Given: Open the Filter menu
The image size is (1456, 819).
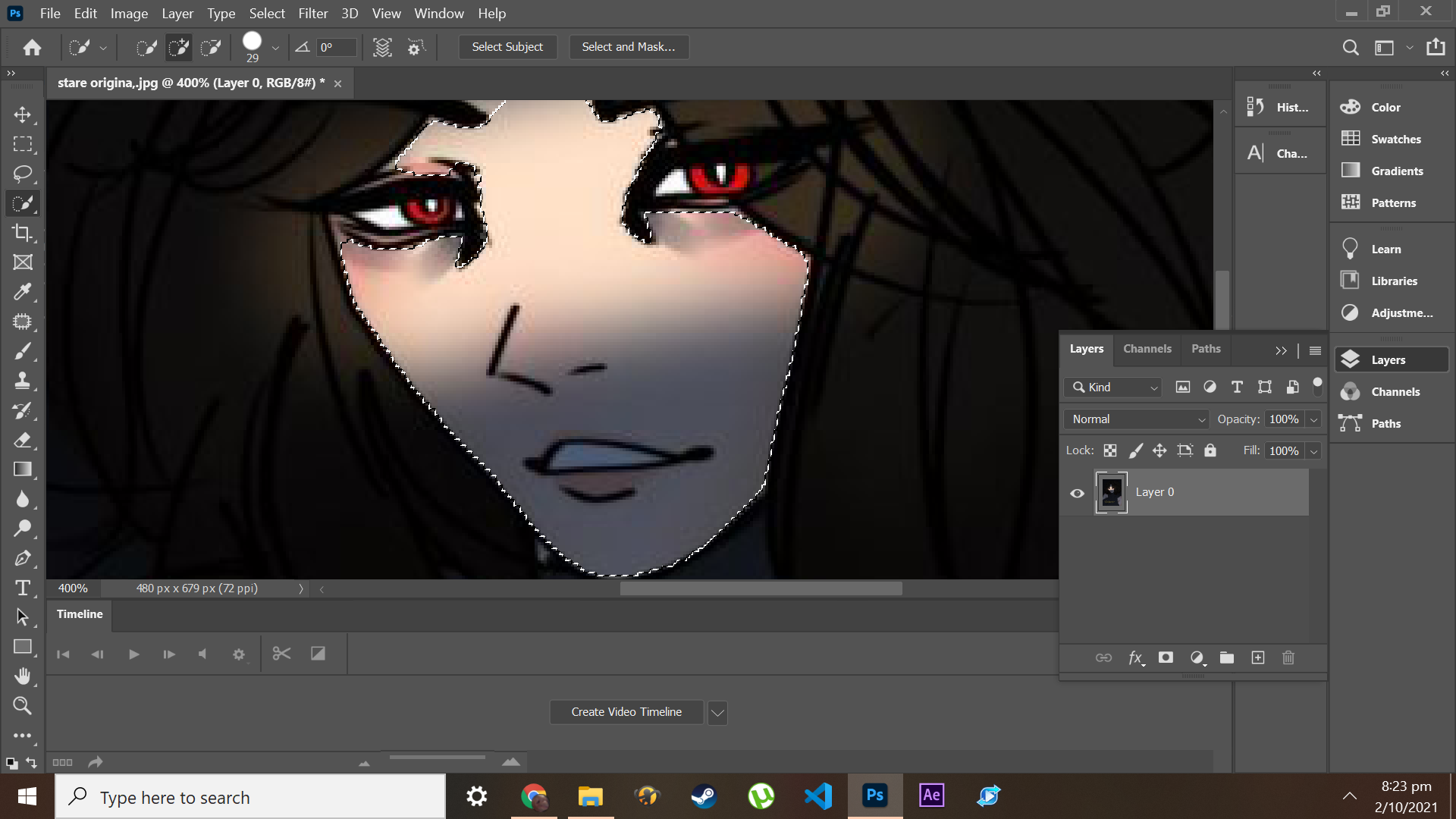Looking at the screenshot, I should point(312,13).
